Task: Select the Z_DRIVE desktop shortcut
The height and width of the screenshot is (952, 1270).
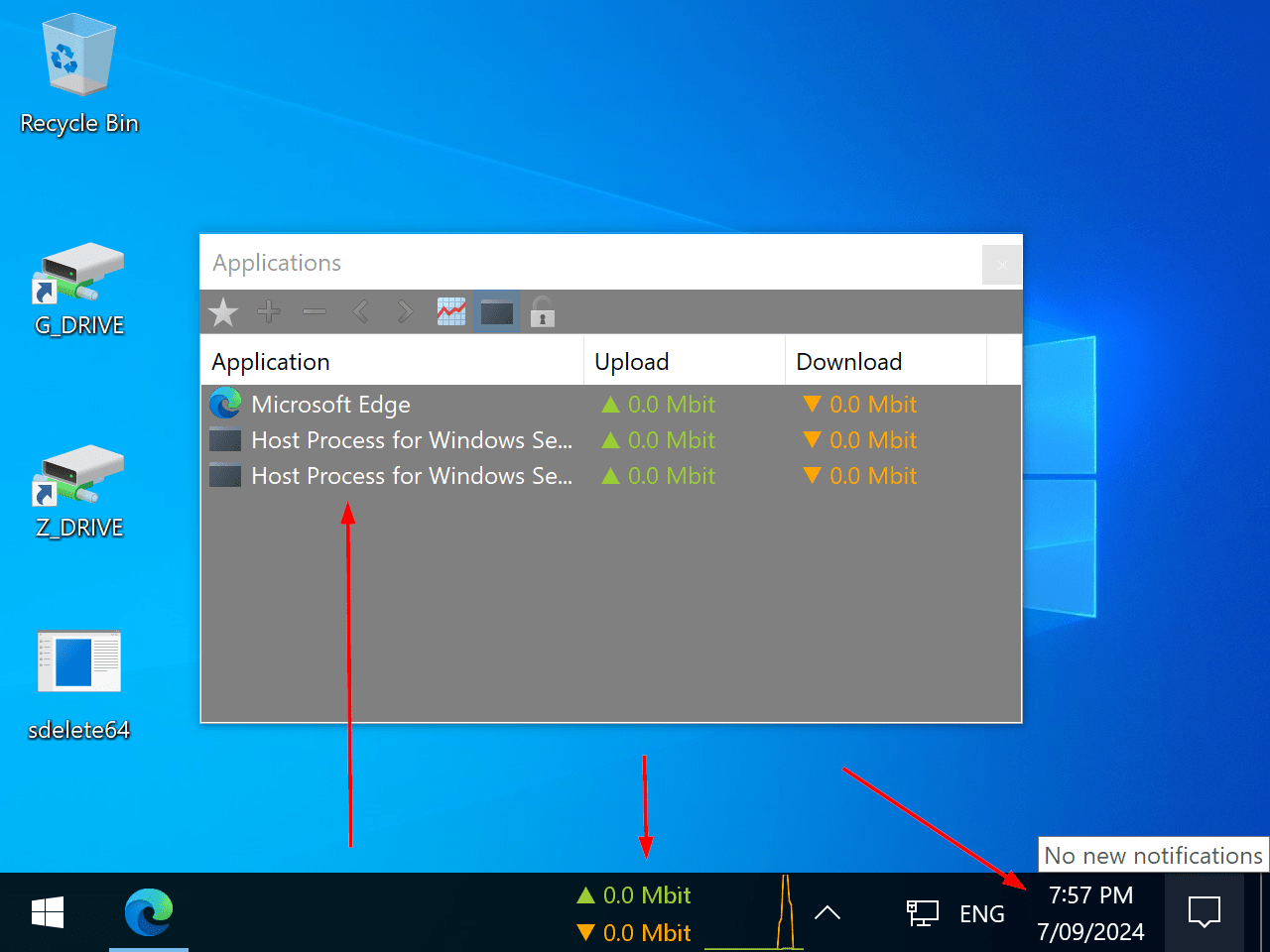Action: coord(79,492)
